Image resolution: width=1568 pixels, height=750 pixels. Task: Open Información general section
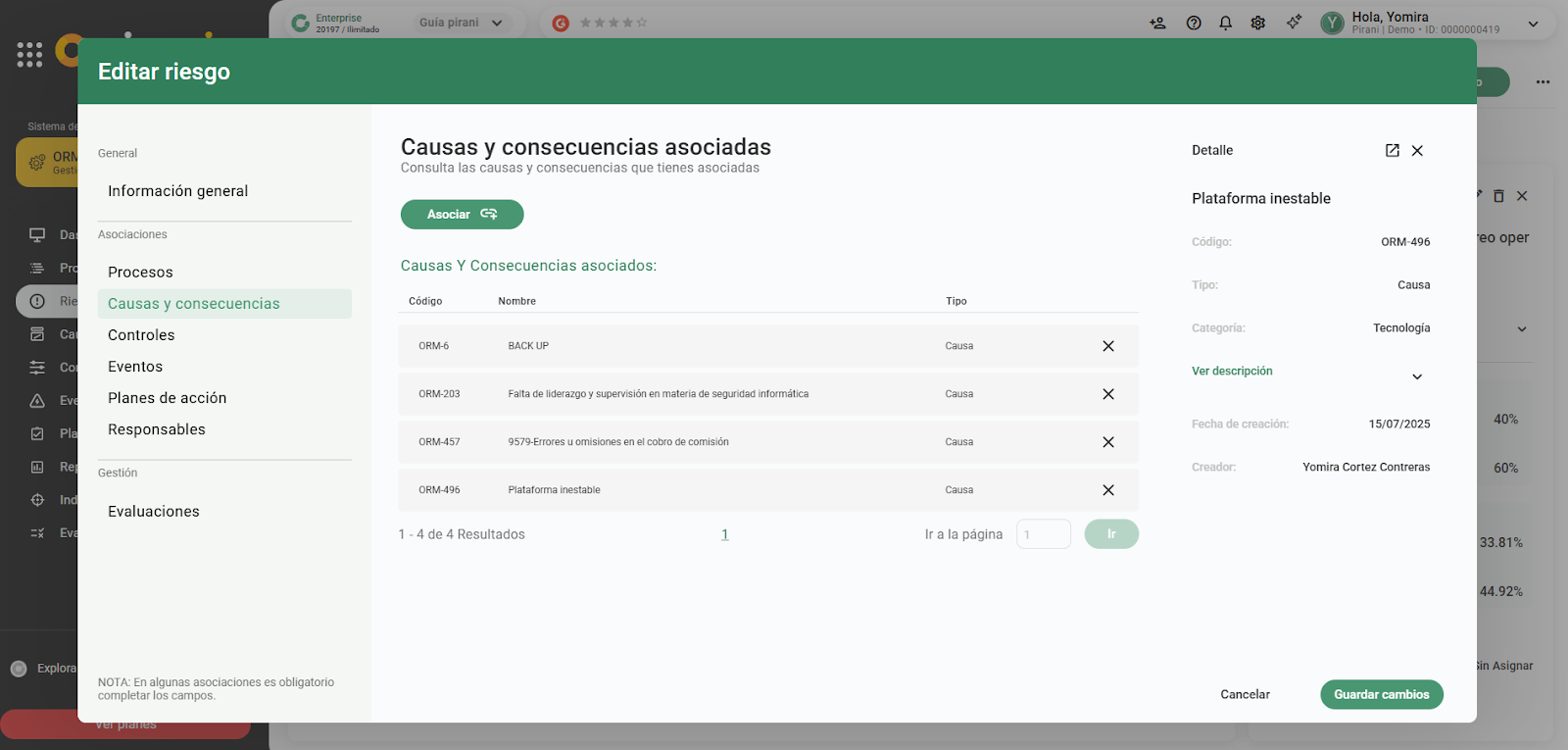(x=178, y=191)
